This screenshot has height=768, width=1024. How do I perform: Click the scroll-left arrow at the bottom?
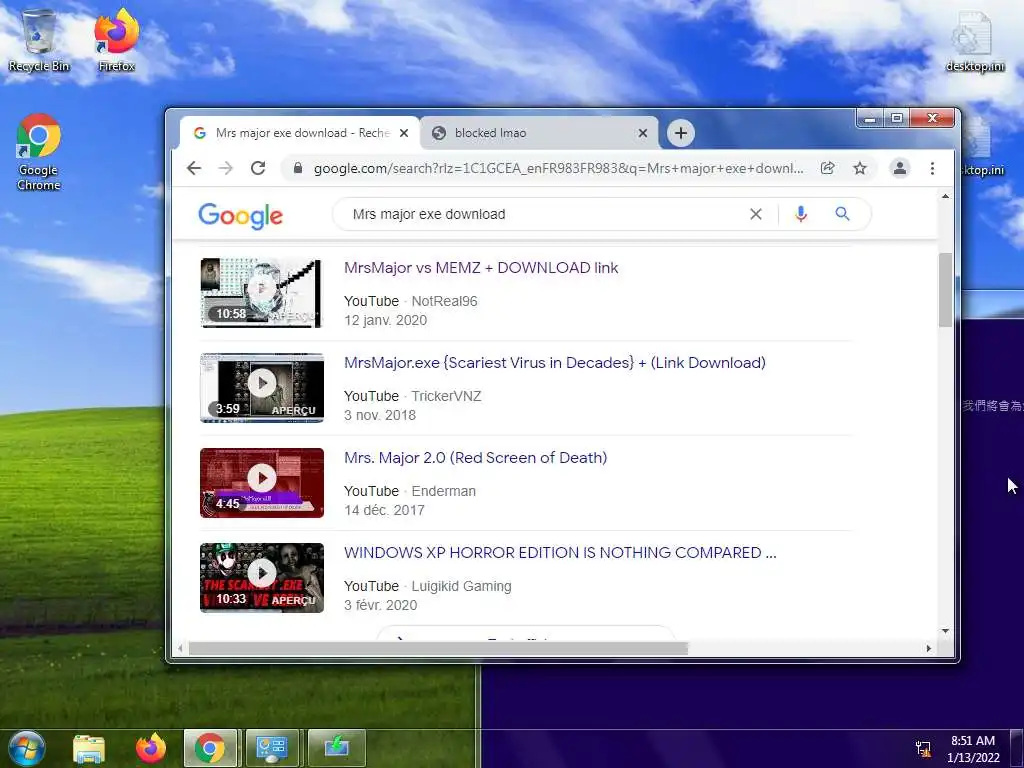(181, 648)
